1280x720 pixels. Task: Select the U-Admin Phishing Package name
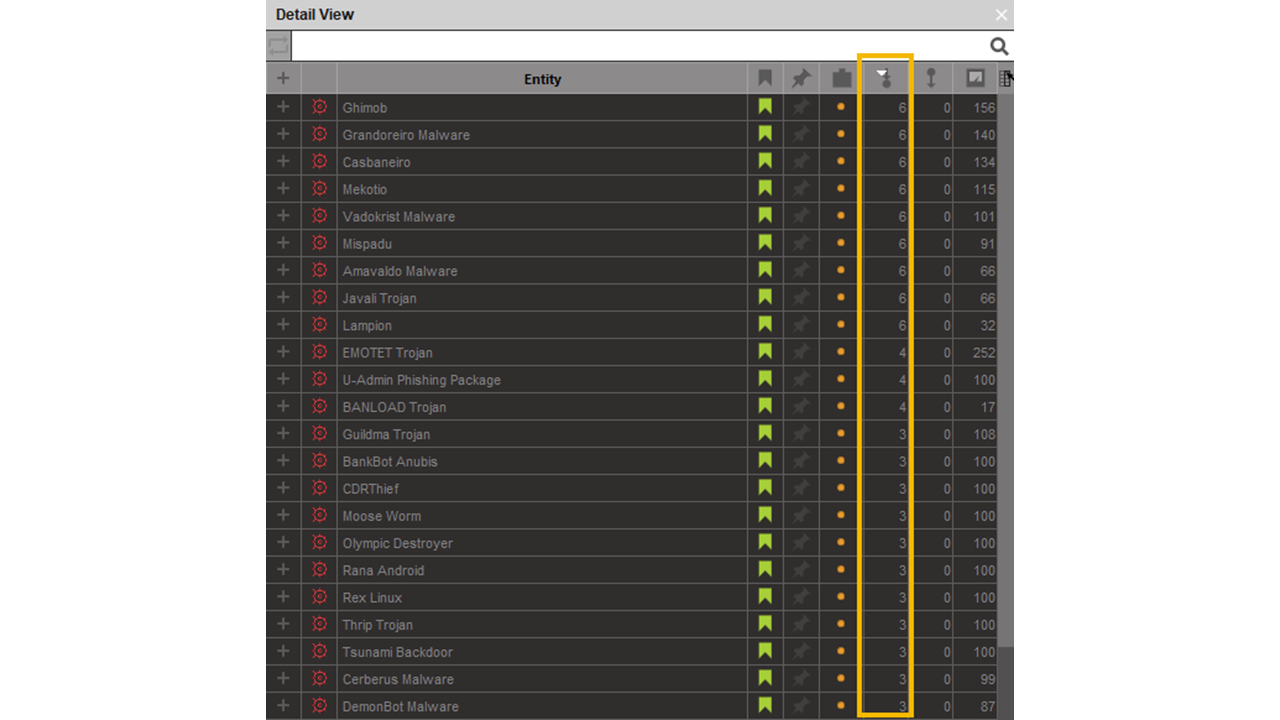422,380
